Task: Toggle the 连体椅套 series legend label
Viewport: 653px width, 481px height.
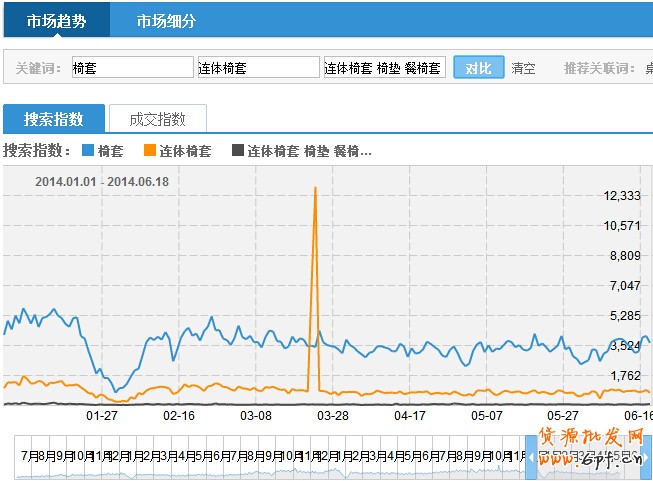Action: tap(185, 151)
